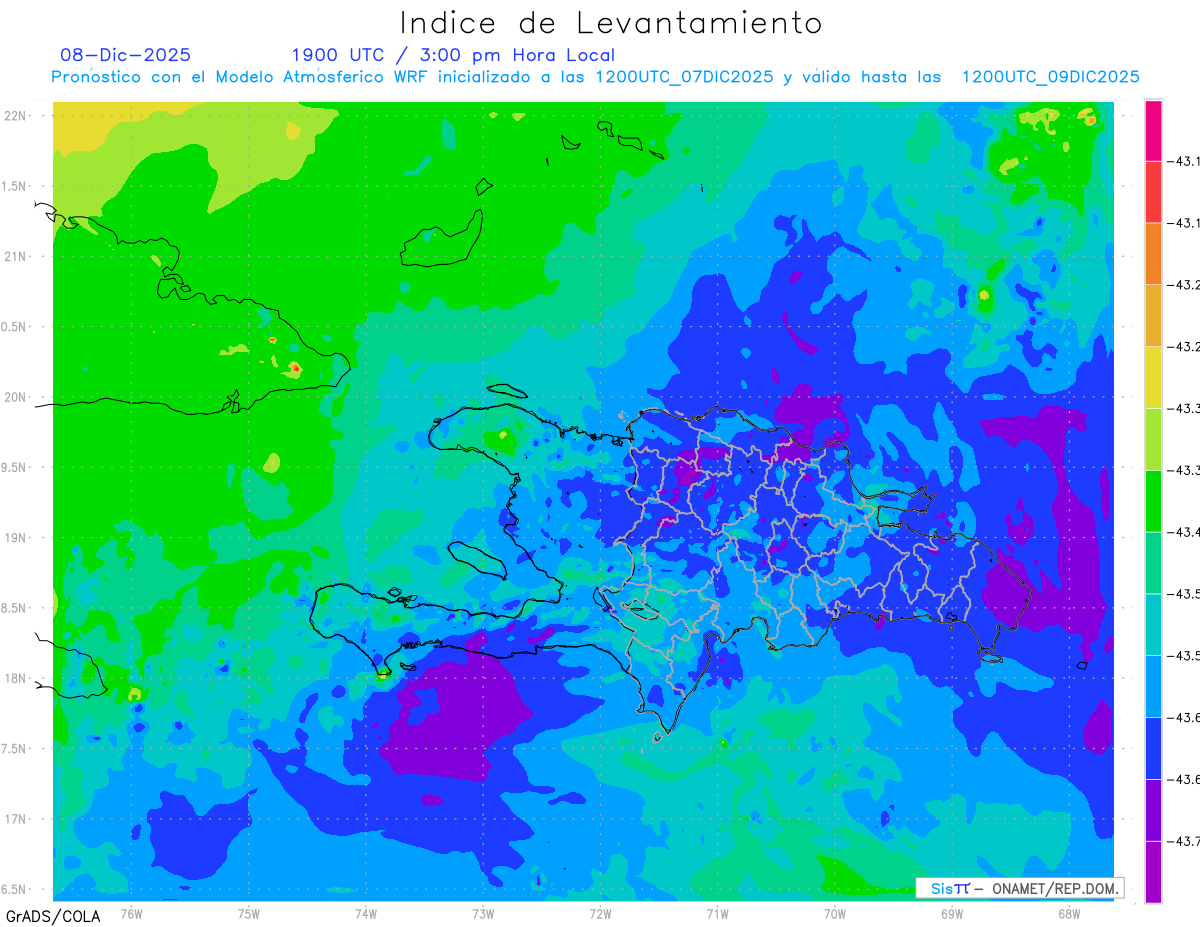The width and height of the screenshot is (1200, 927).
Task: Click 'Pronostico con el Modelo Atmosferico WRF' text
Action: tap(241, 77)
